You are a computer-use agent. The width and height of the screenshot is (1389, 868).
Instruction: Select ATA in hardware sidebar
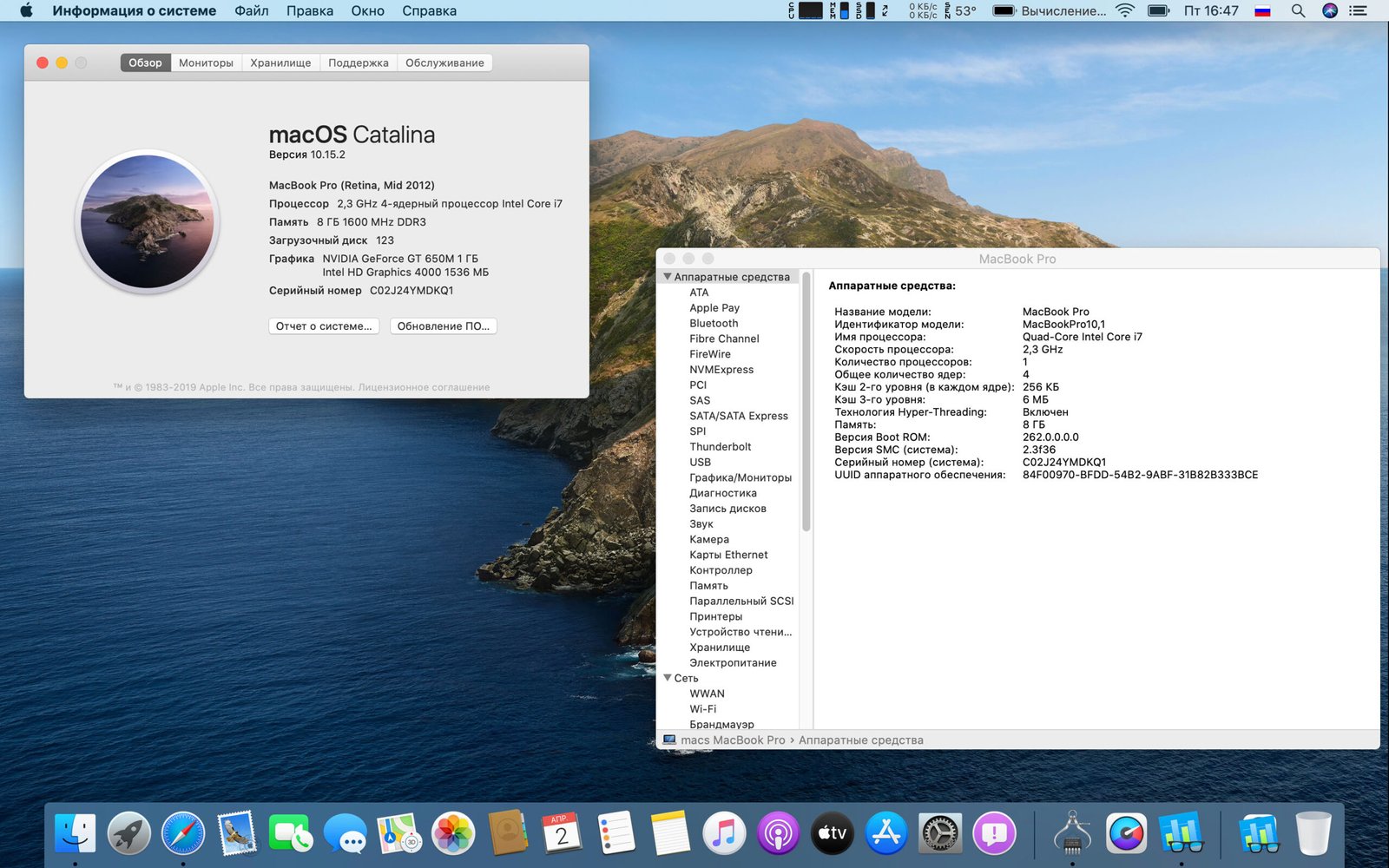coord(699,293)
